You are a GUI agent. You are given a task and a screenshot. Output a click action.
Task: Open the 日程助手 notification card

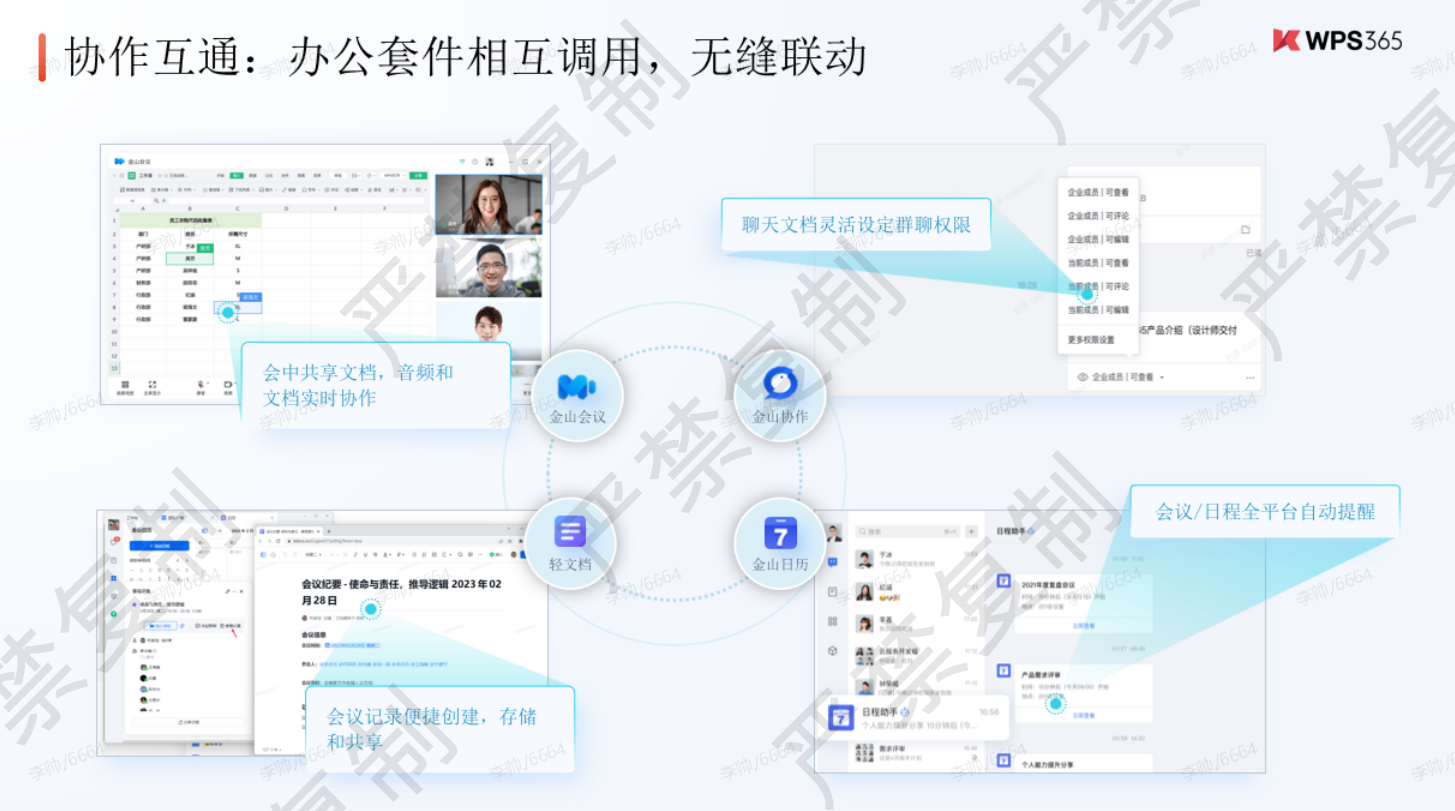913,718
